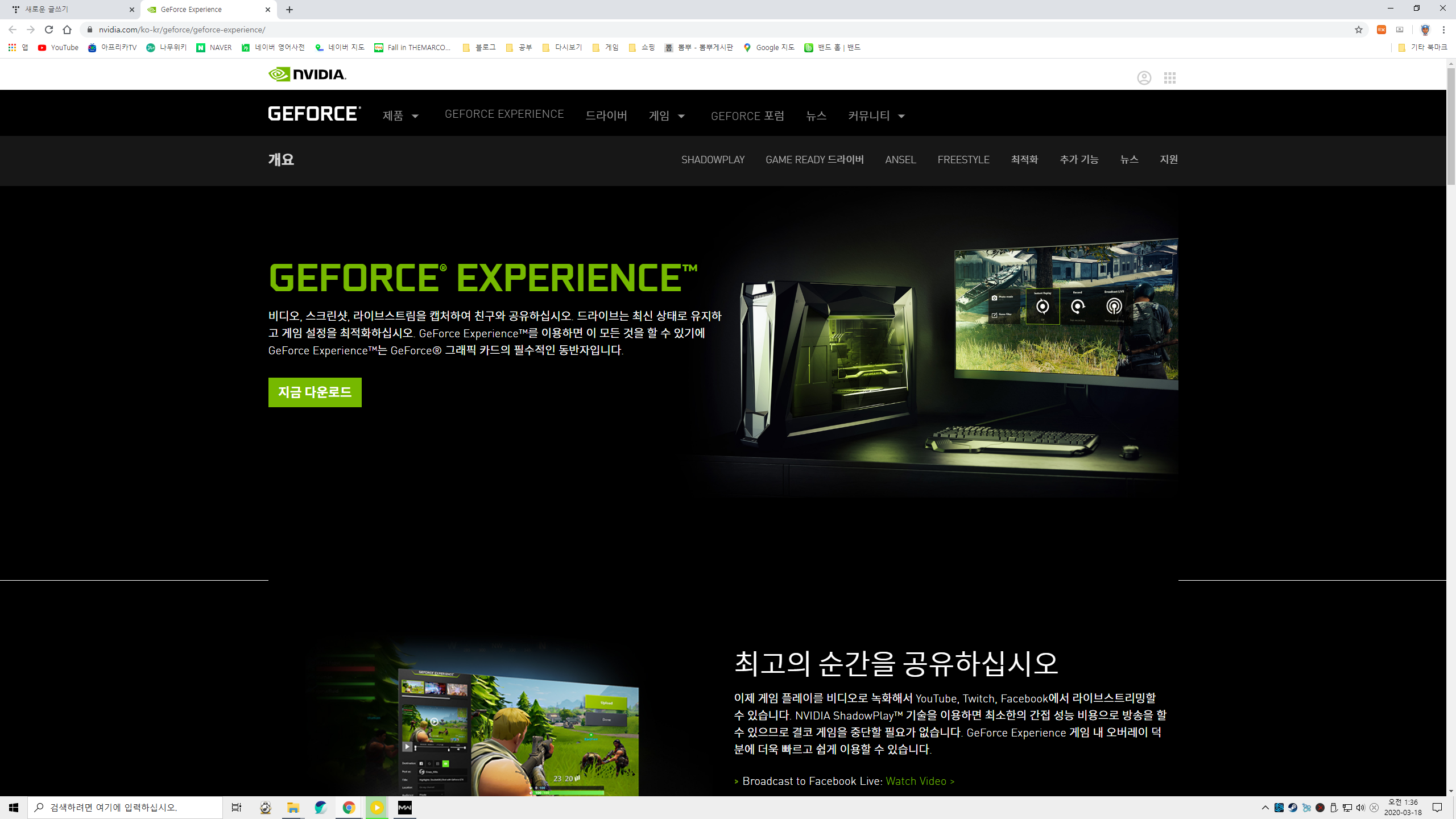Click the orange extension icon in the toolbar
This screenshot has height=819, width=1456.
tap(1381, 30)
